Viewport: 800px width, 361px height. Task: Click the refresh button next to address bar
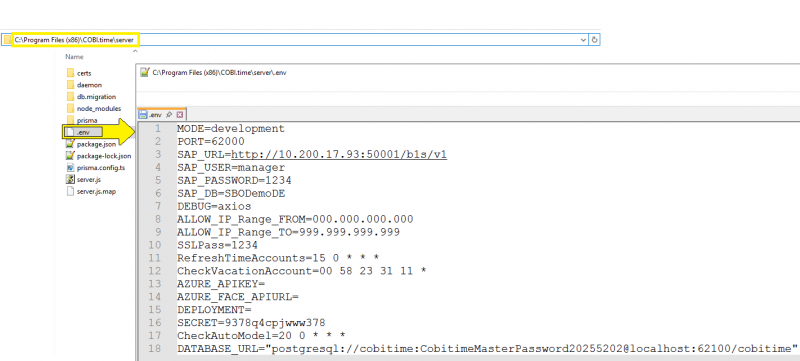click(594, 40)
